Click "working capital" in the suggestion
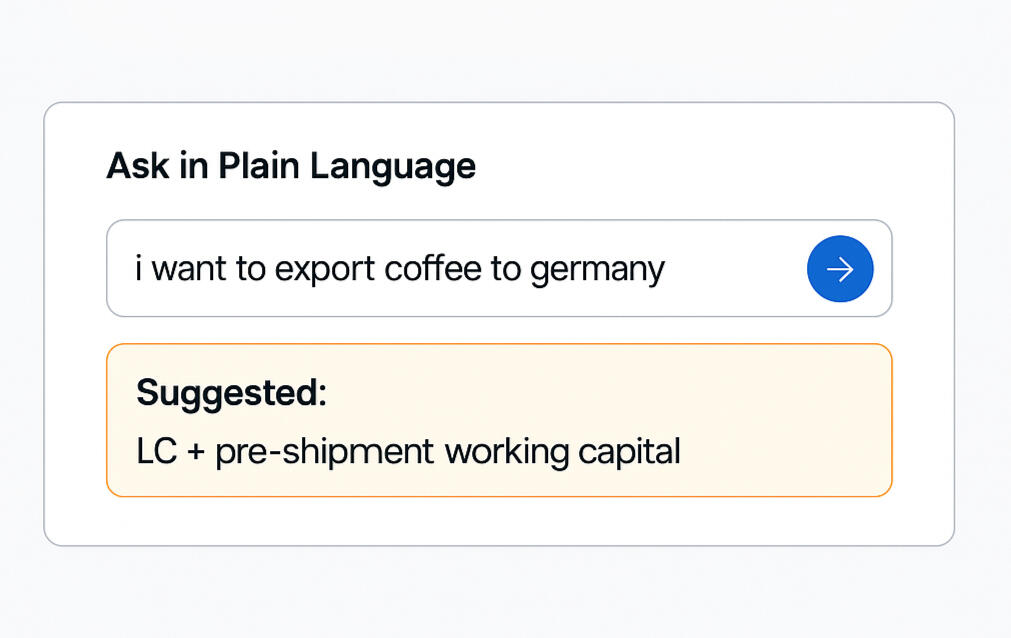The width and height of the screenshot is (1011, 638). click(562, 452)
